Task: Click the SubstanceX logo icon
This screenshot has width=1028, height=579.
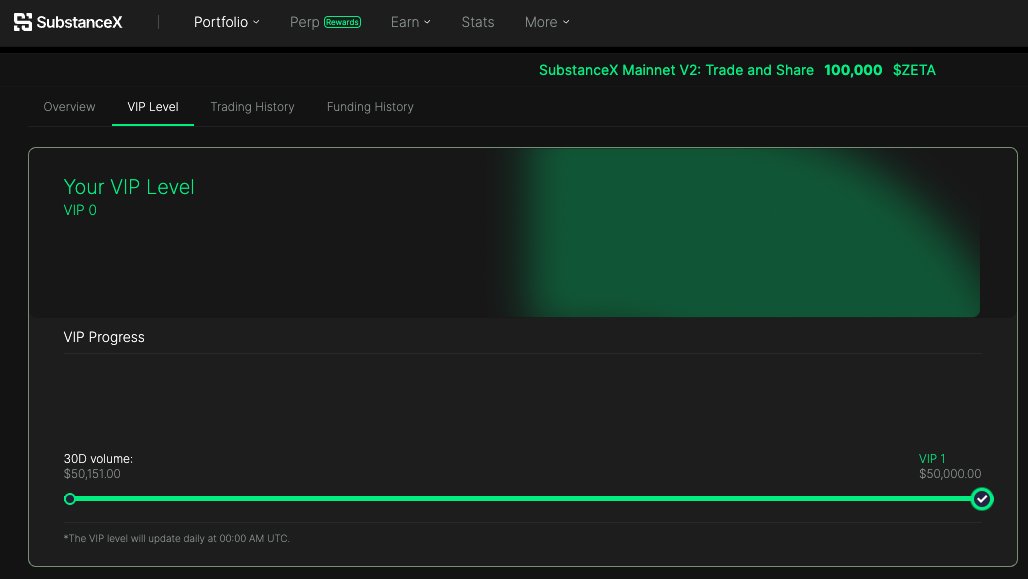Action: (22, 22)
